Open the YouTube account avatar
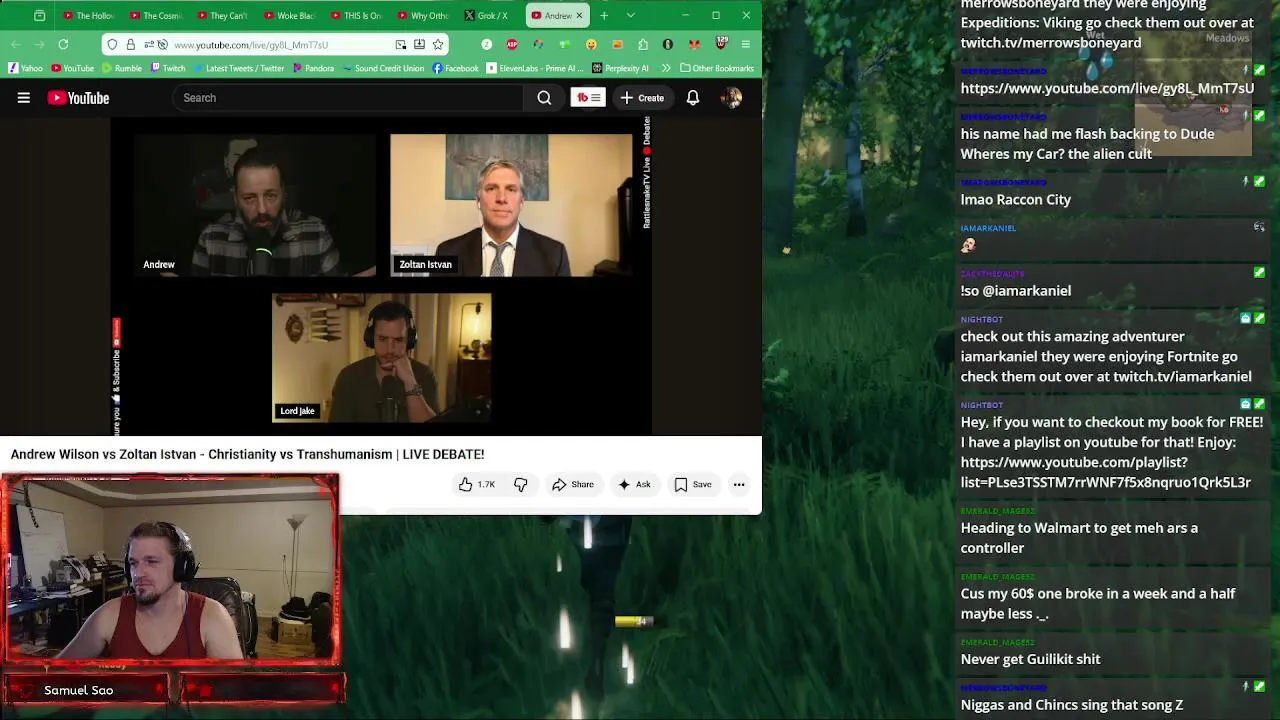1280x720 pixels. 732,98
